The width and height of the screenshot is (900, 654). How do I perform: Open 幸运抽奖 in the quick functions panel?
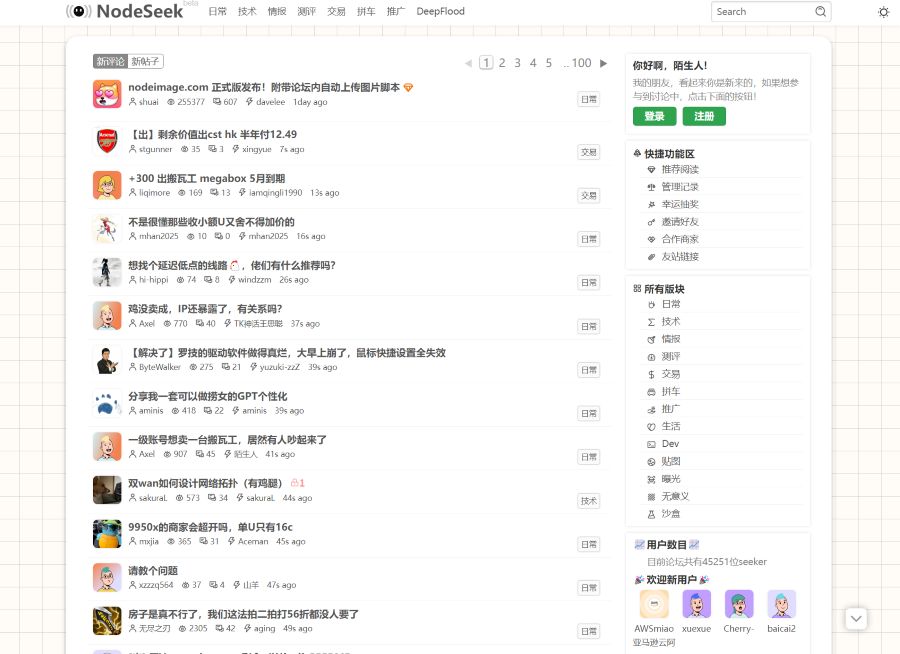pos(680,204)
